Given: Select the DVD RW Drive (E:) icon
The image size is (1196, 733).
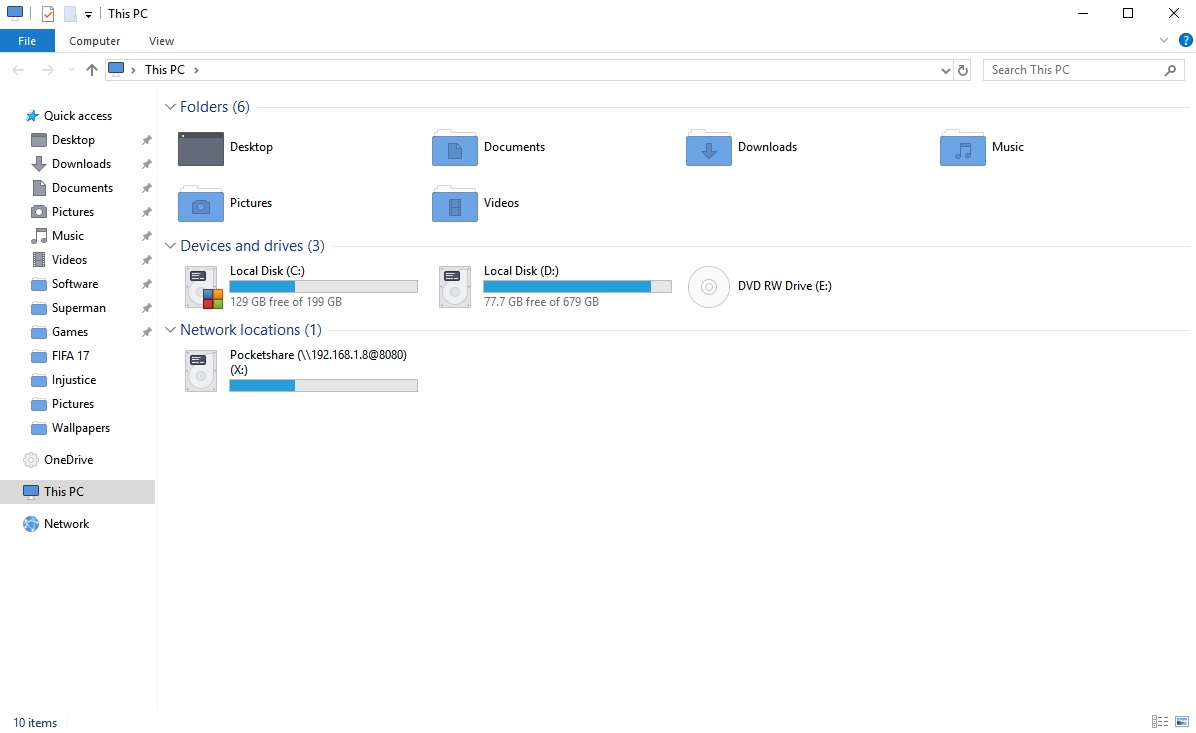Looking at the screenshot, I should (x=709, y=287).
